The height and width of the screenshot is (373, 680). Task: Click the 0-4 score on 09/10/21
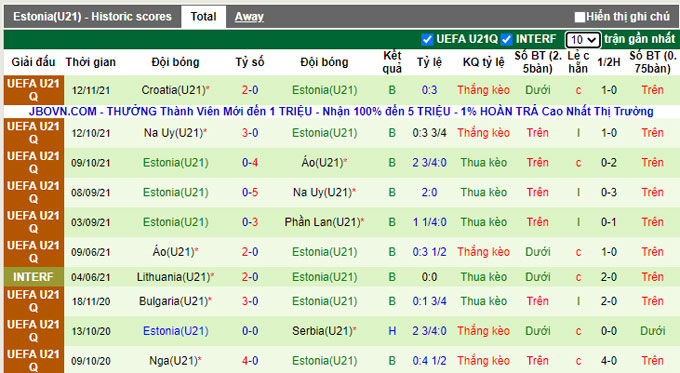pyautogui.click(x=250, y=163)
